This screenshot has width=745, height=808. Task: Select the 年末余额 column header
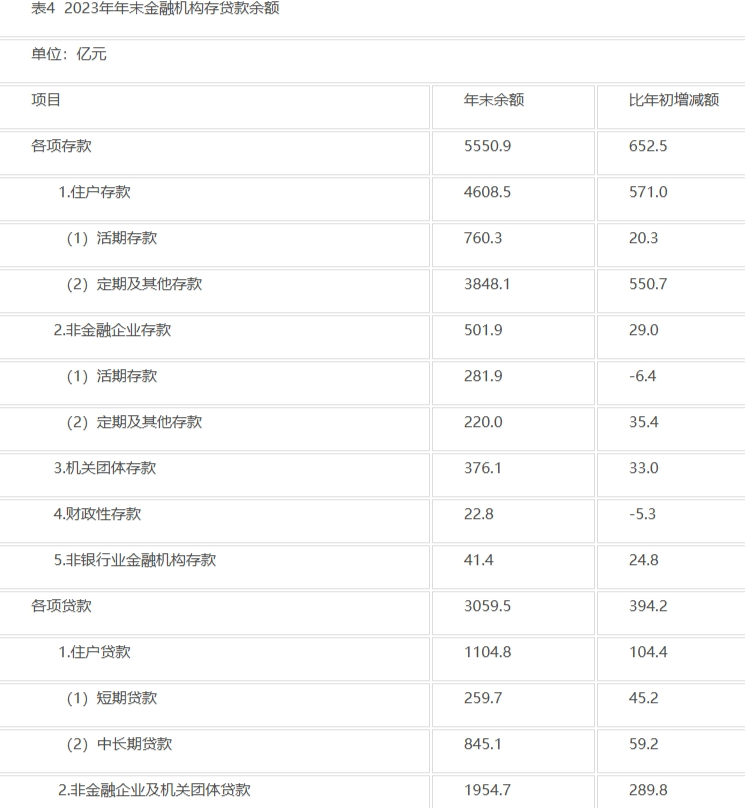[x=494, y=99]
